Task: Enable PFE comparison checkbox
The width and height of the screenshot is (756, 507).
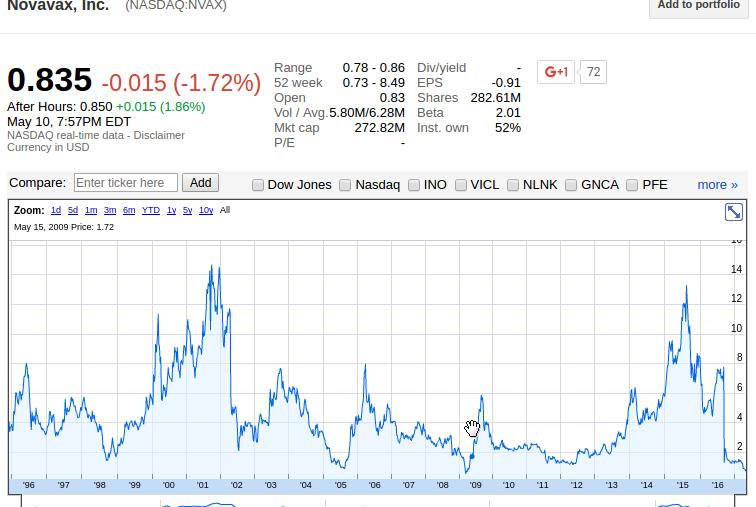Action: point(632,185)
